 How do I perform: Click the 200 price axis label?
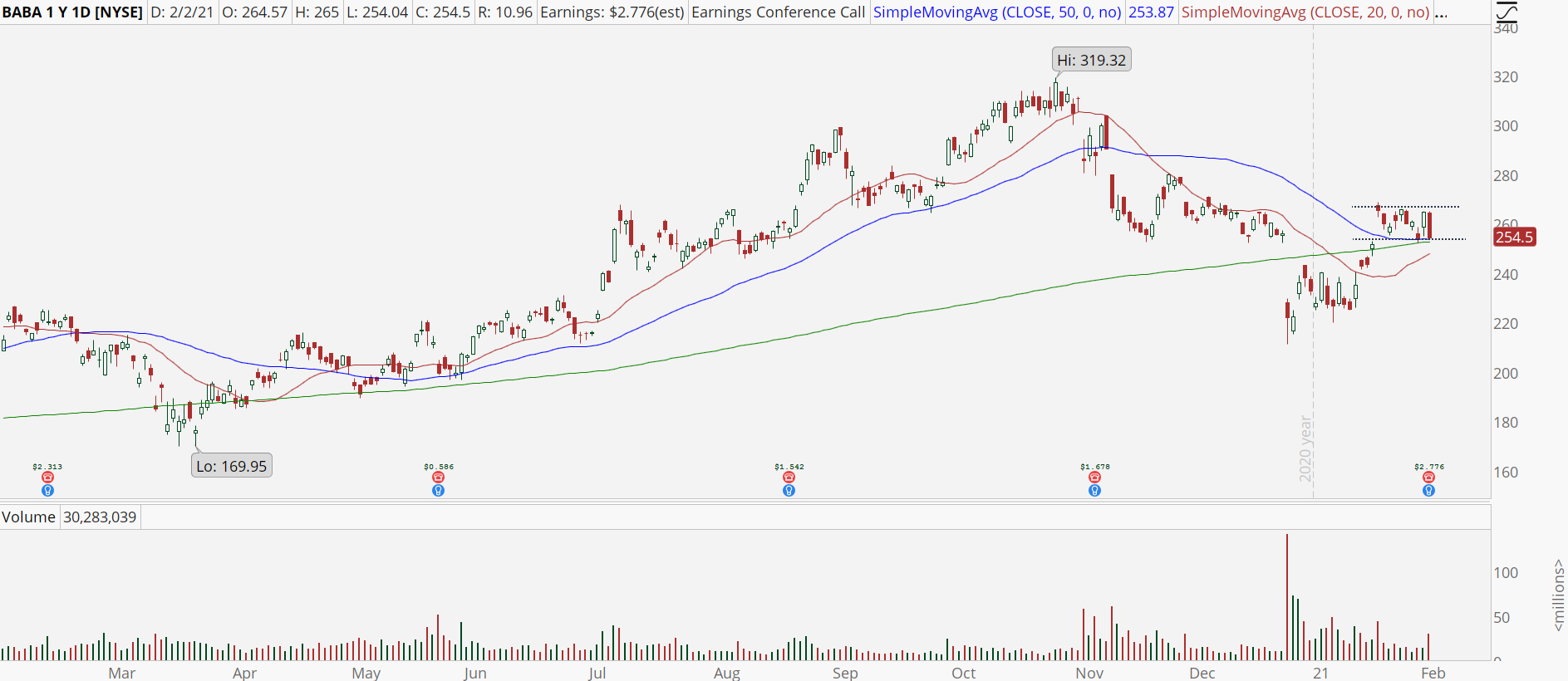1506,374
